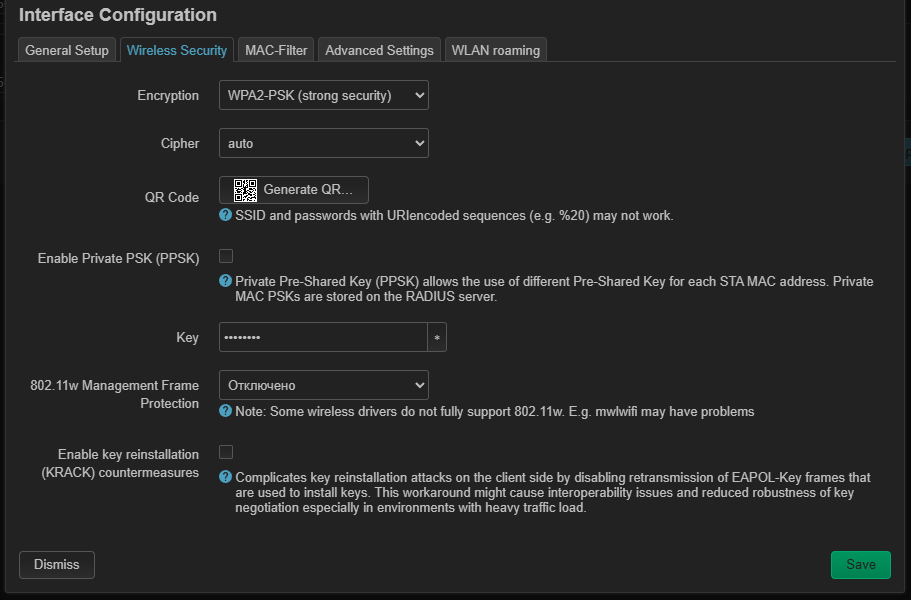Viewport: 911px width, 600px height.
Task: Go to the Advanced Settings tab
Action: tap(379, 50)
